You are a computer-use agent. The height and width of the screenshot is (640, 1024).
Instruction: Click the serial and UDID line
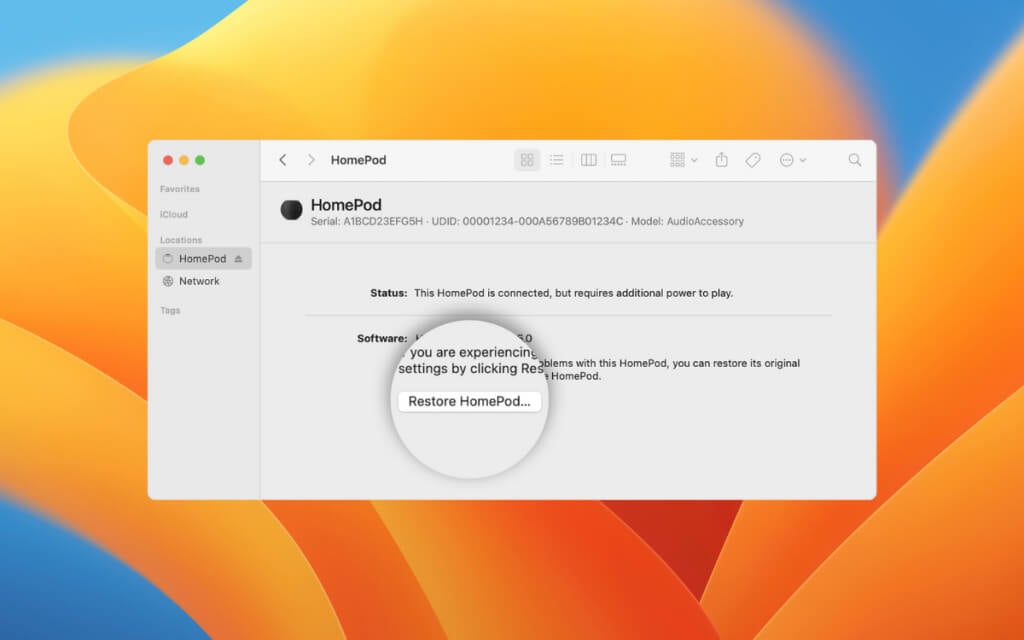[527, 221]
